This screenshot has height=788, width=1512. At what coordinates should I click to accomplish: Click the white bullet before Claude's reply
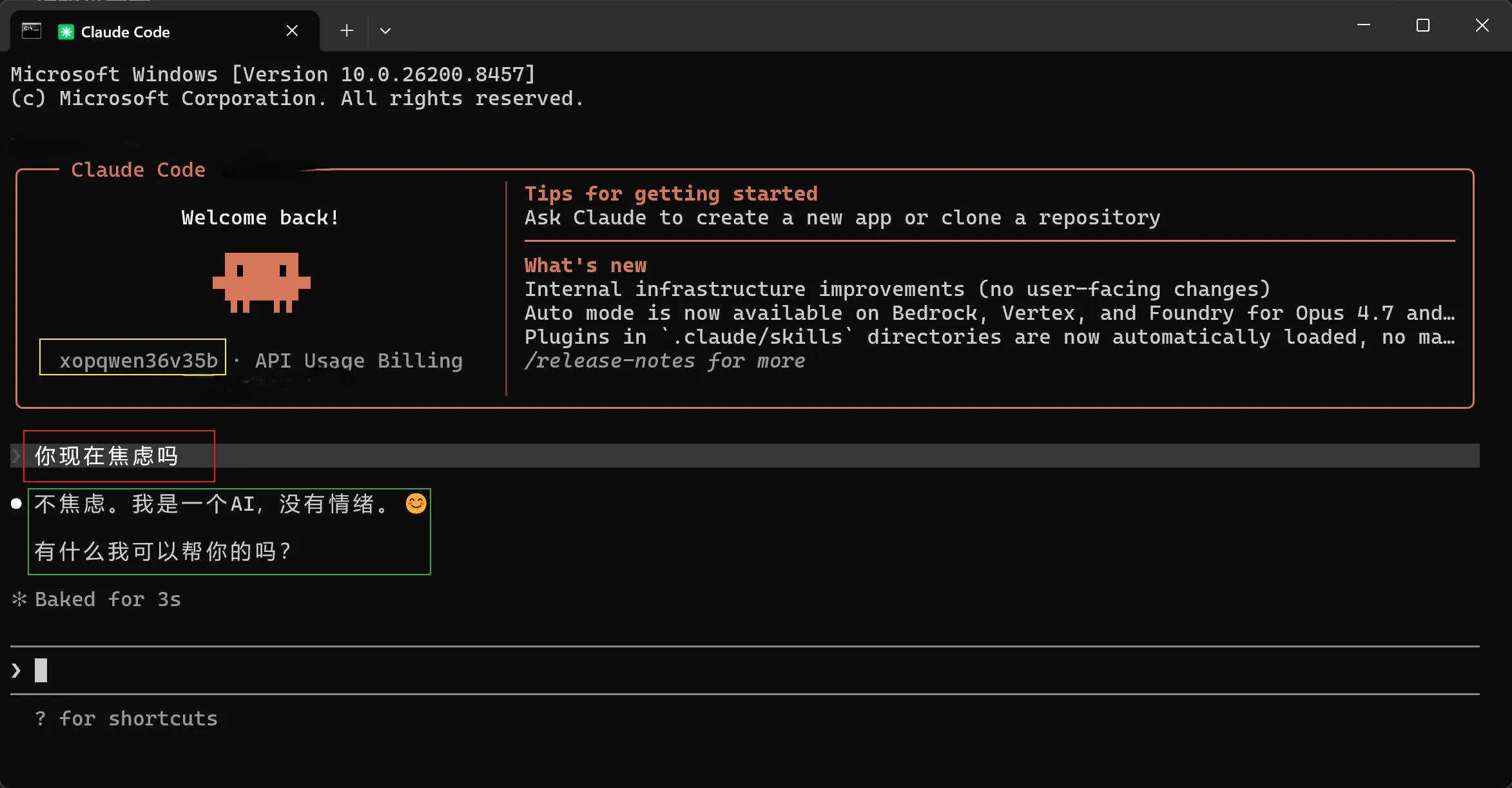pyautogui.click(x=16, y=504)
